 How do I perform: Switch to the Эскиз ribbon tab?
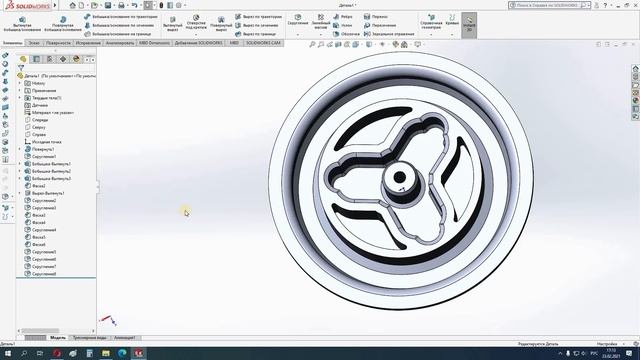click(x=34, y=43)
